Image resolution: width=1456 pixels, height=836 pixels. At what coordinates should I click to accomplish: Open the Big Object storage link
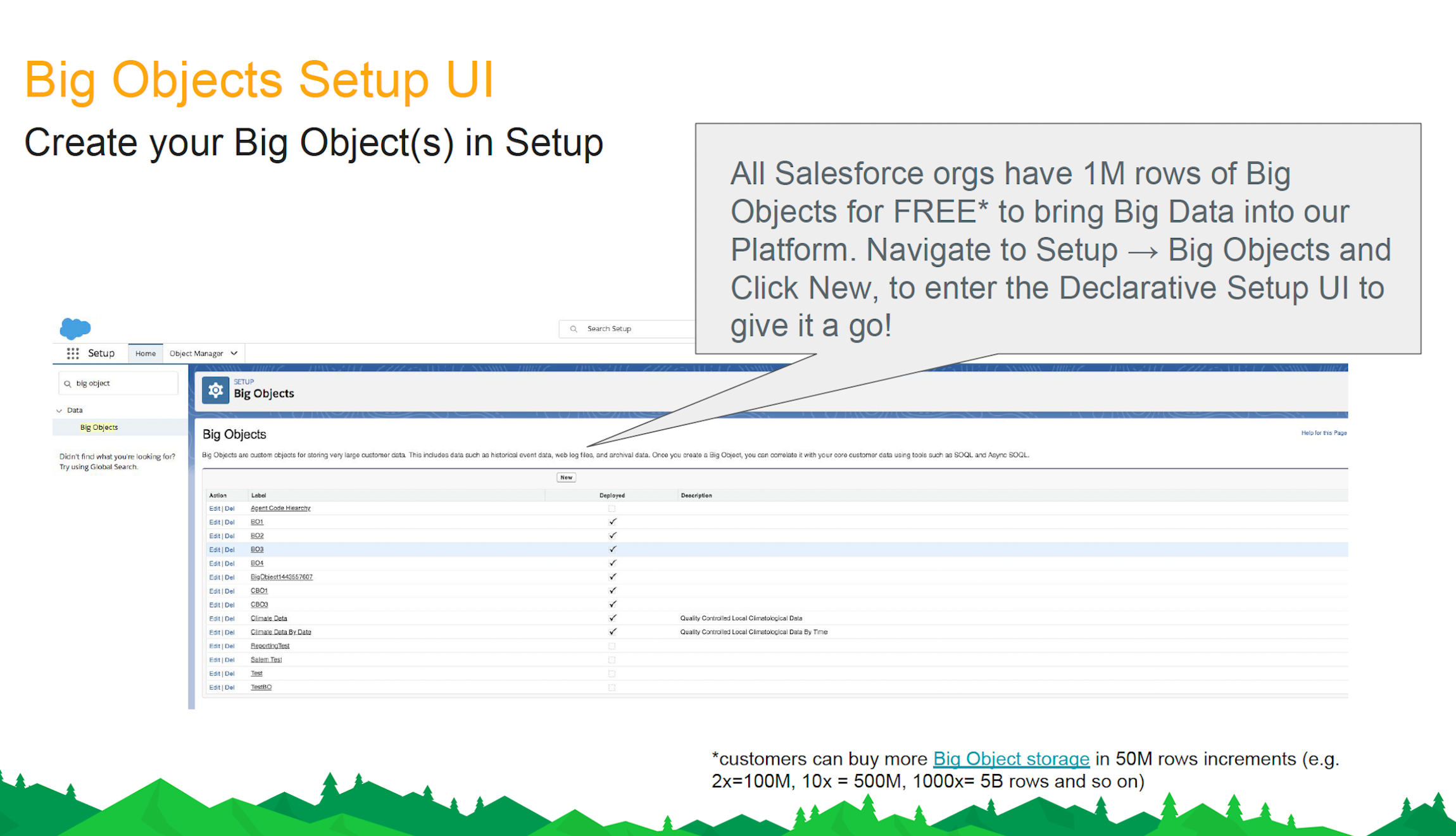(x=1011, y=758)
